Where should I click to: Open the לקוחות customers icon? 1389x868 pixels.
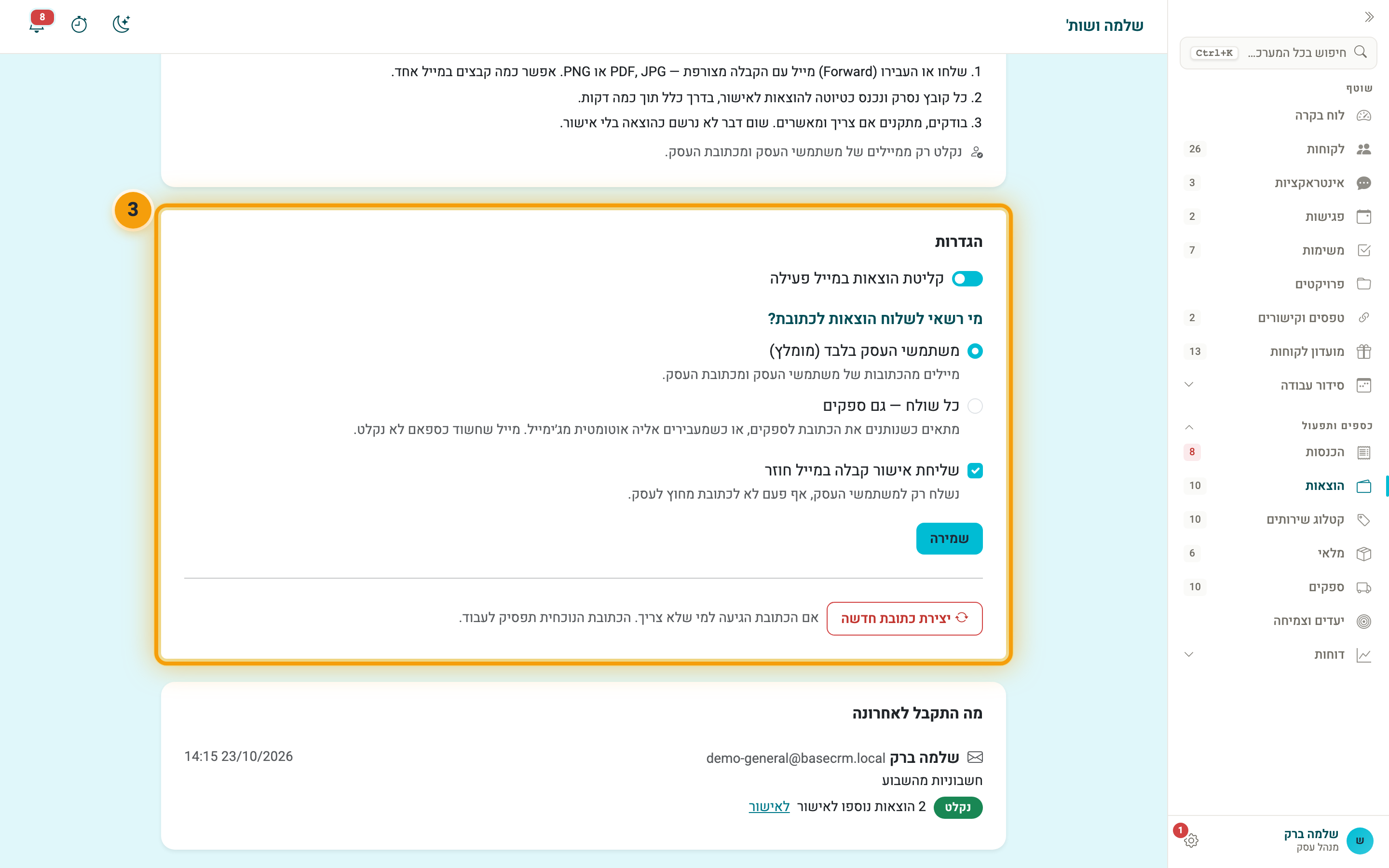click(1364, 149)
